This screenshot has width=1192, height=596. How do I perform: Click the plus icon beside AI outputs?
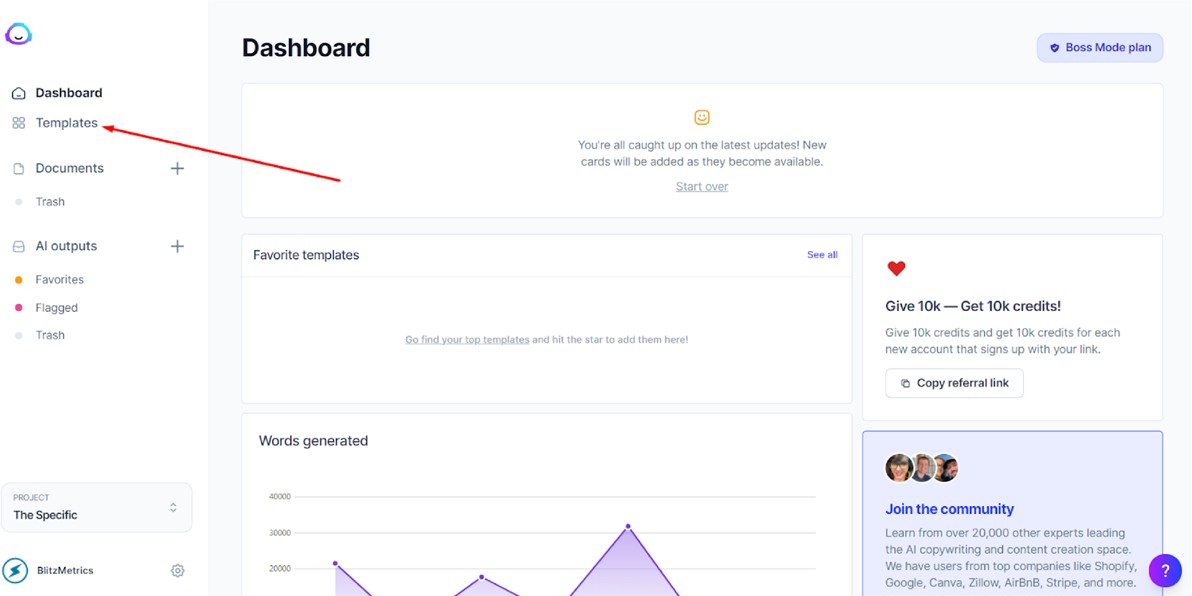click(x=177, y=246)
